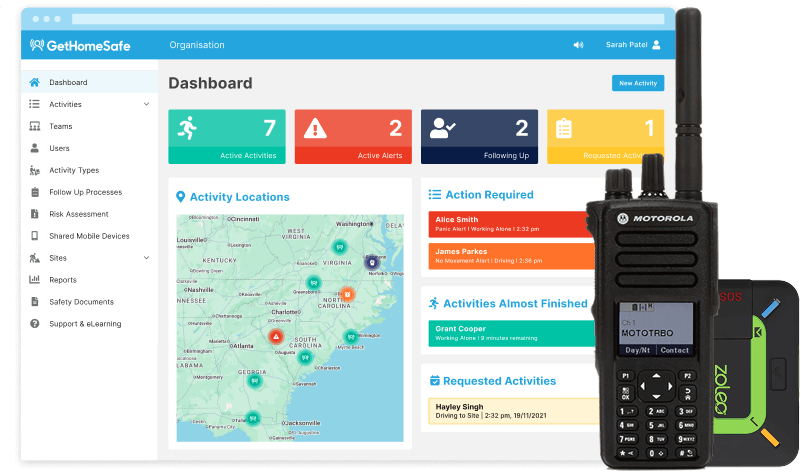Click the sound speaker icon in header
The height and width of the screenshot is (473, 801).
coord(578,45)
